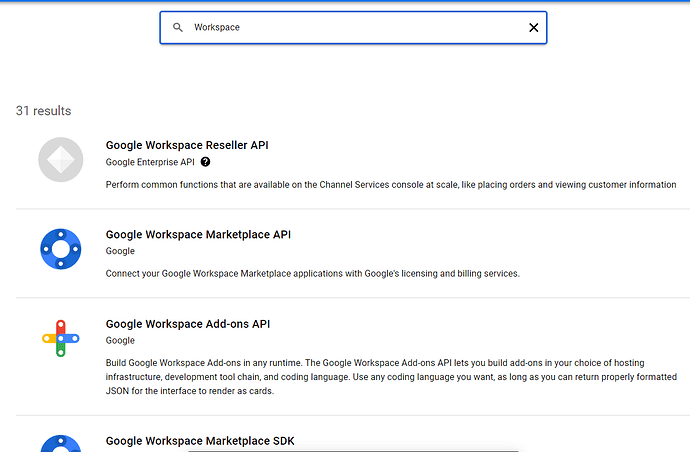Screen dimensions: 690x452
Task: Click the colorful Google Workspace Add-ons API icon
Action: (61, 339)
